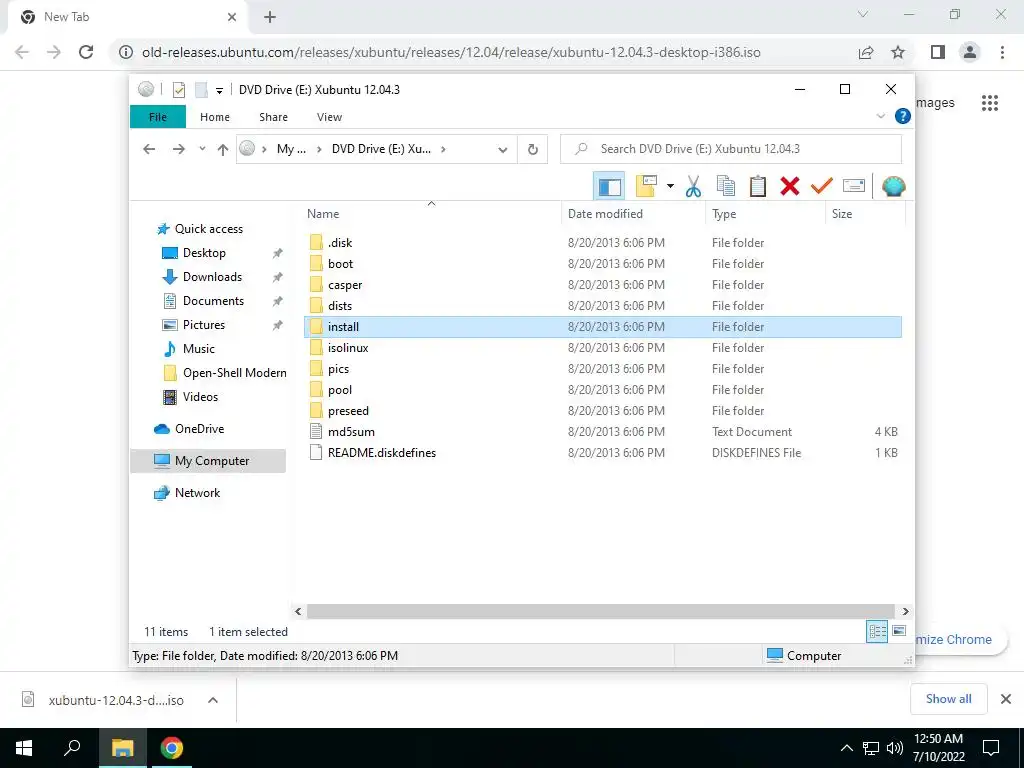
Task: Open the recent locations dropdown
Action: pos(202,149)
